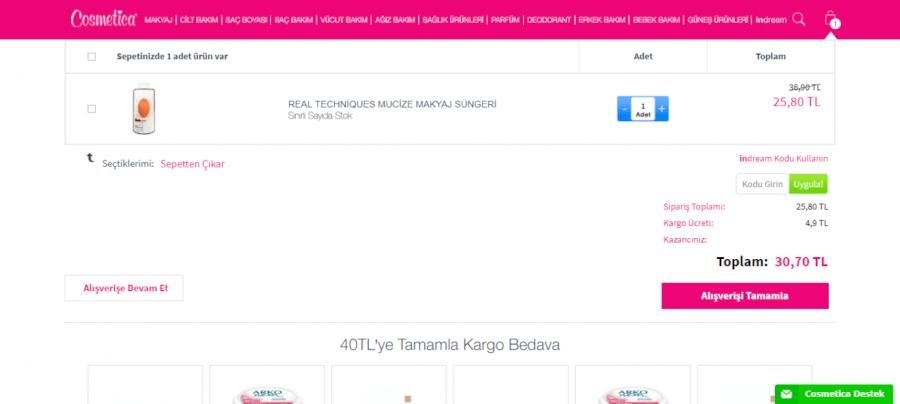Viewport: 900px width, 404px height.
Task: Open the AĞIZ BAKIM menu
Action: pos(395,20)
